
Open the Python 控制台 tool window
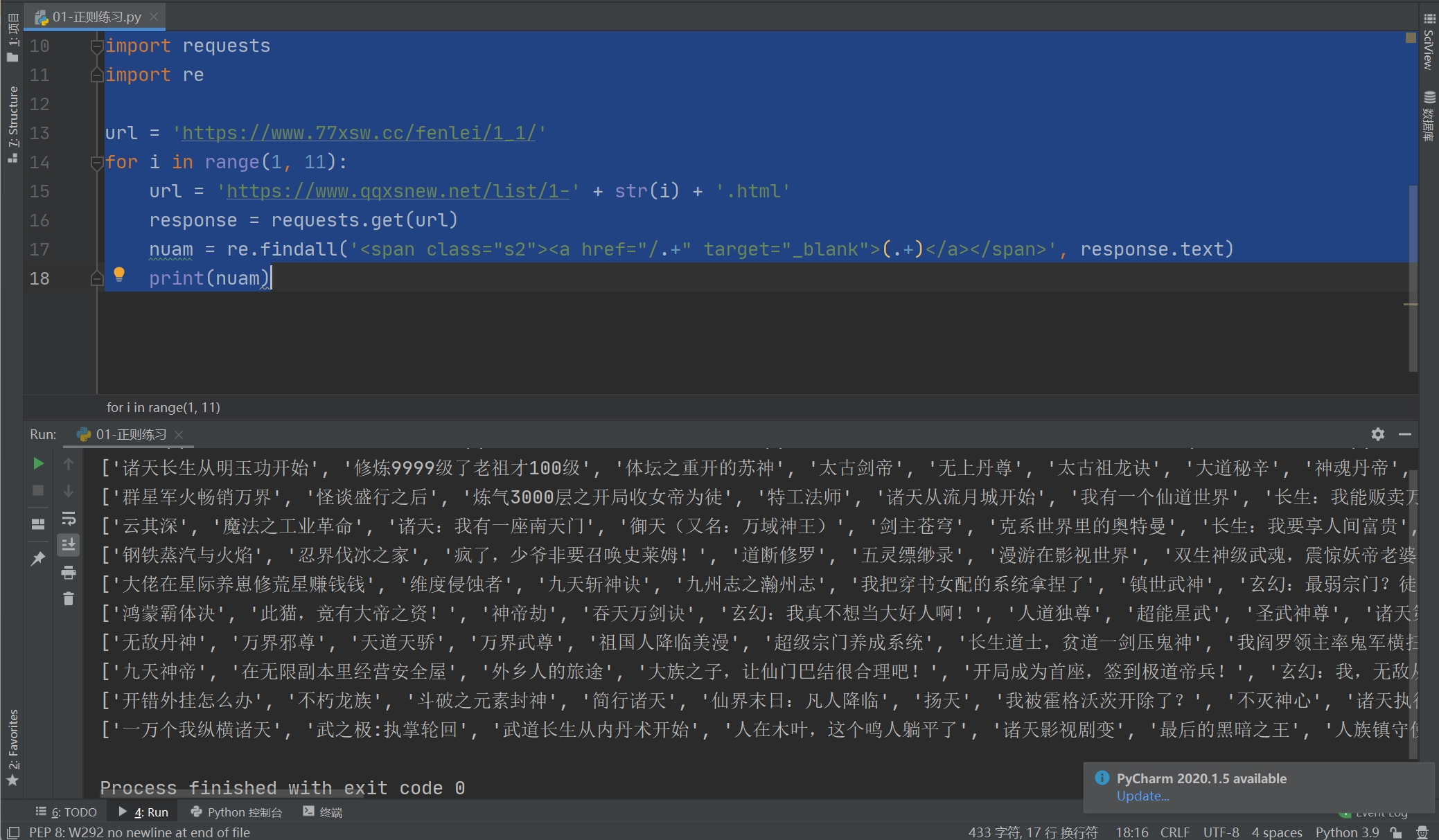(x=236, y=812)
